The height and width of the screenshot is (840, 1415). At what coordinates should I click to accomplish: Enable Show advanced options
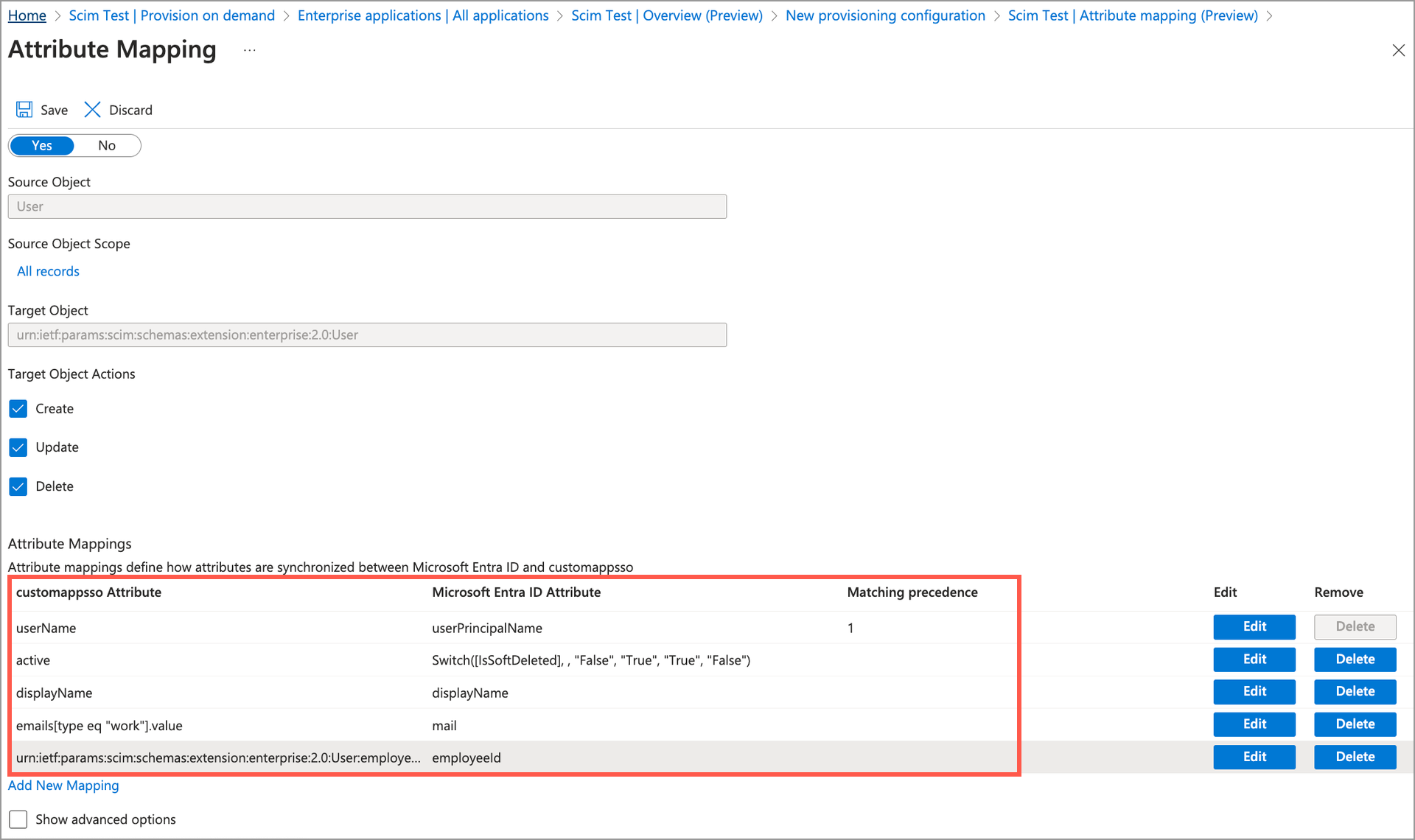coord(18,819)
